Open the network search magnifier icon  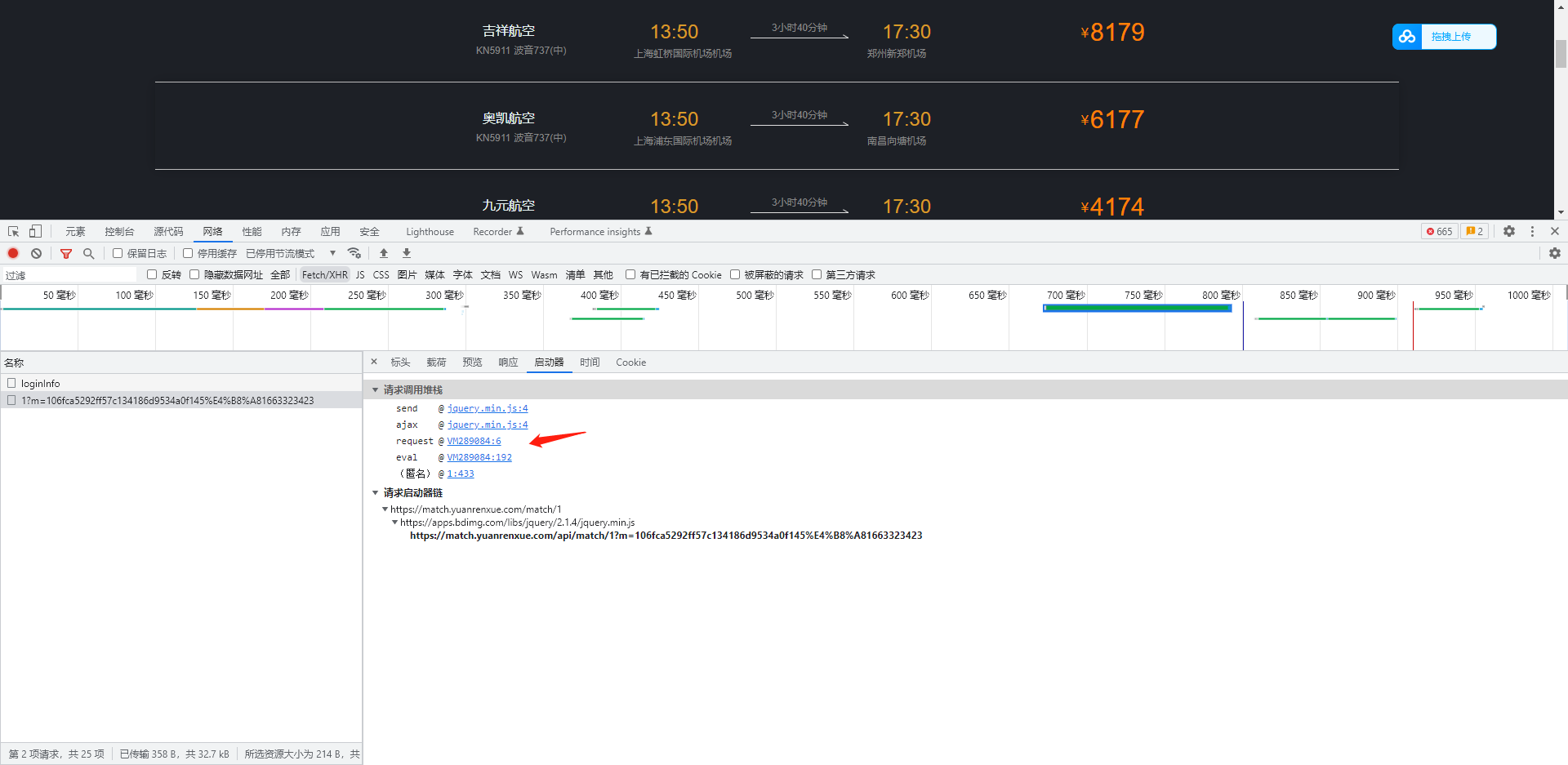[89, 253]
